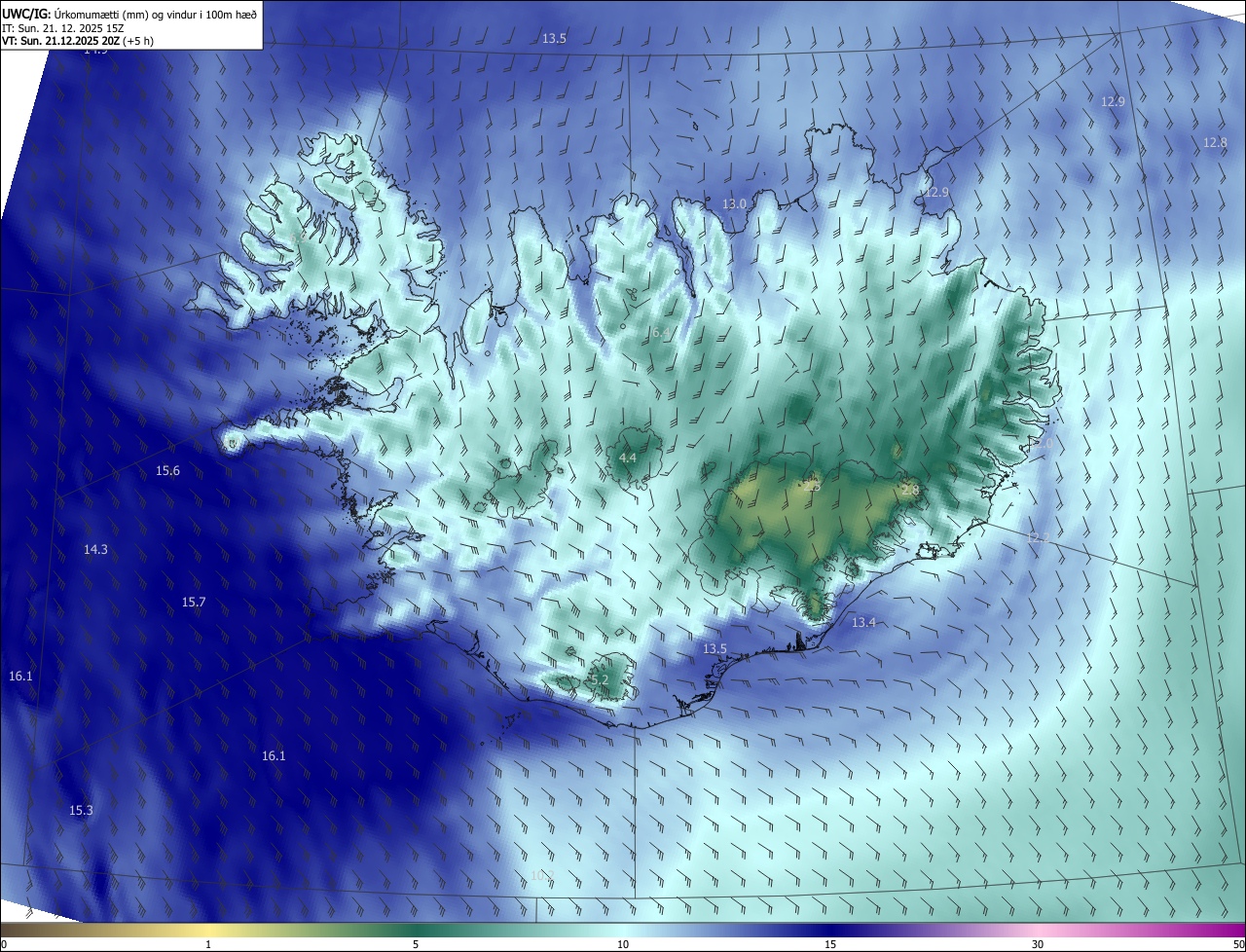Click the 5.2 value label over the southern glacier

point(599,679)
